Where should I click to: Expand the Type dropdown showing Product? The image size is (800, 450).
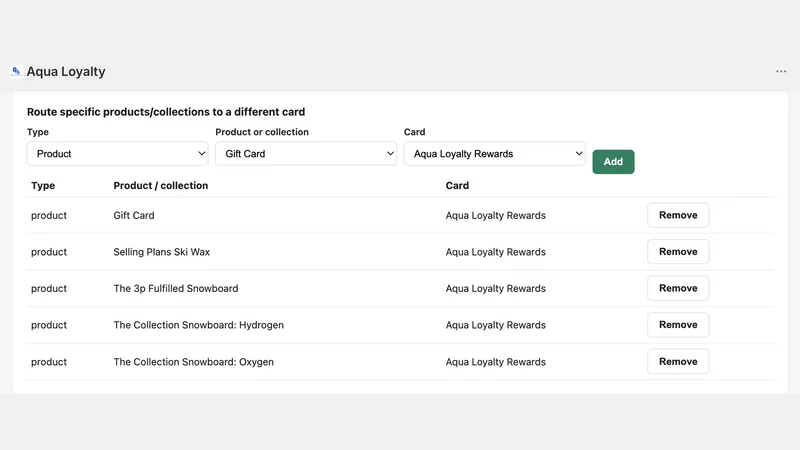[117, 154]
